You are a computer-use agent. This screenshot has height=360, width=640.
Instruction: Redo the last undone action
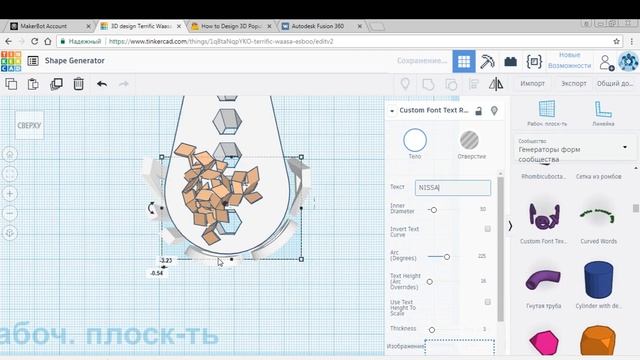(124, 84)
